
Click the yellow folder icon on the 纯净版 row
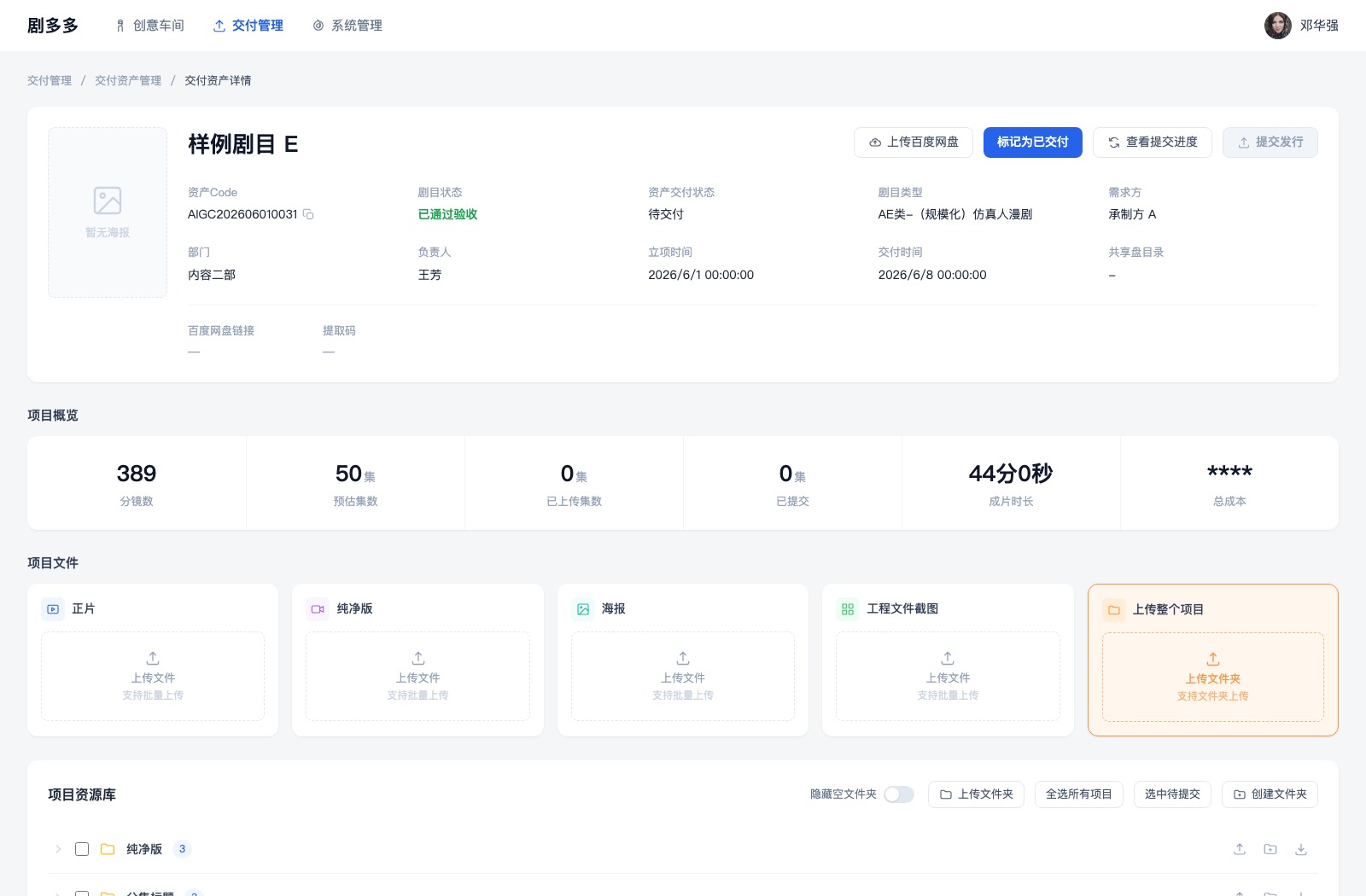point(108,849)
